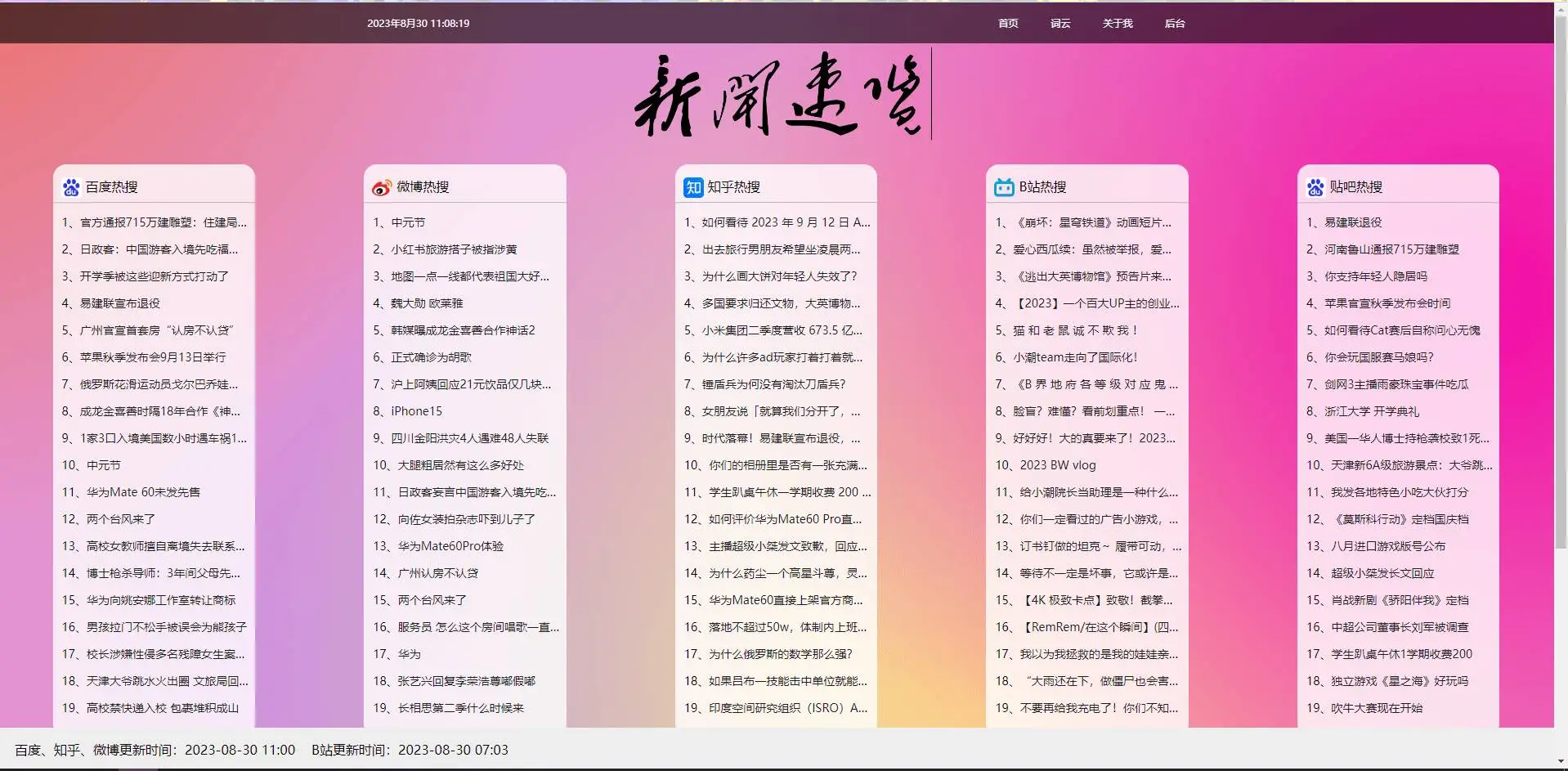Click footer text 百度、知乎、微博更新时间
This screenshot has height=771, width=1568.
[x=155, y=750]
